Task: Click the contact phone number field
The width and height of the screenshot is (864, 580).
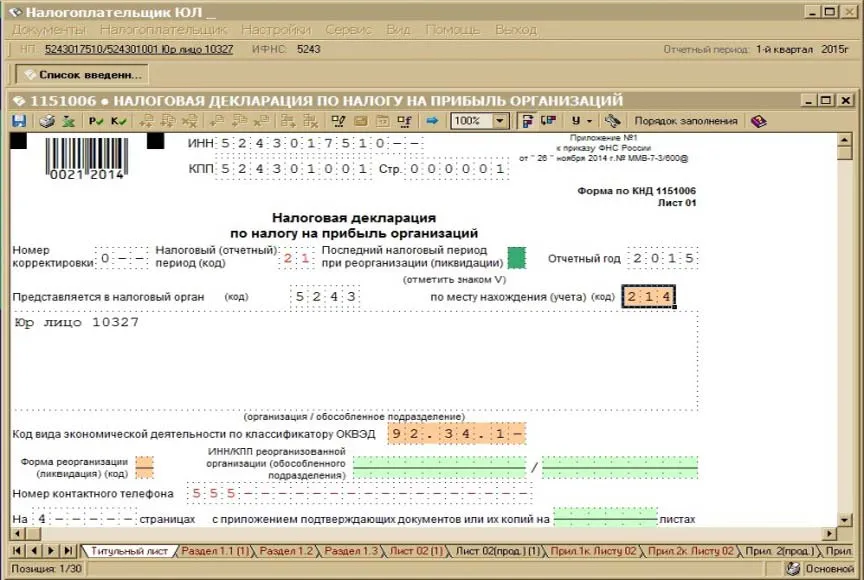Action: [358, 493]
